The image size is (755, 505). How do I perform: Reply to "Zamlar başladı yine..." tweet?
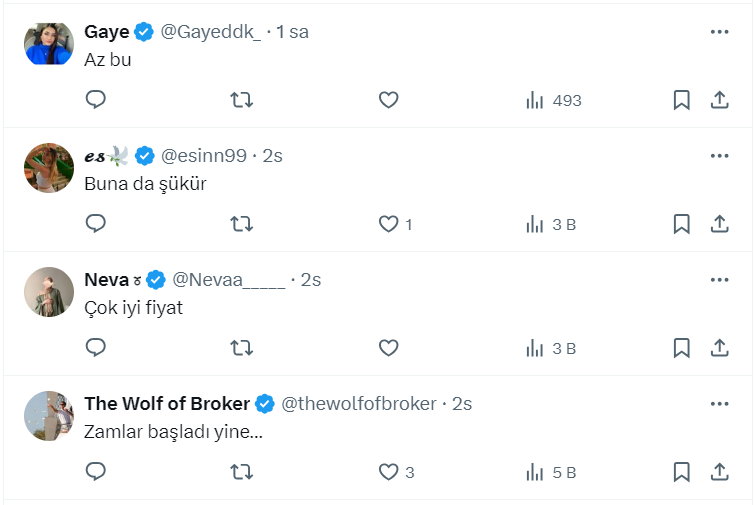click(96, 472)
